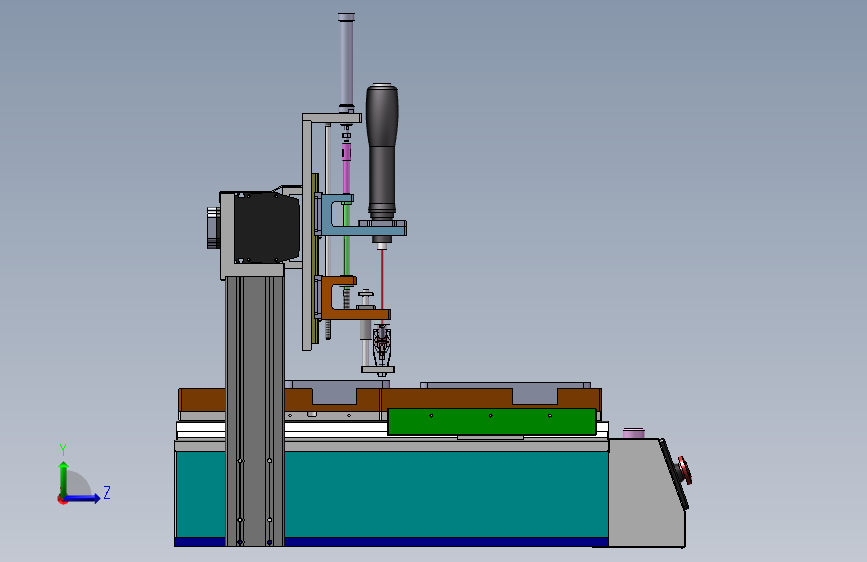Select the black electric screwdriver body
The height and width of the screenshot is (562, 867).
(382, 151)
